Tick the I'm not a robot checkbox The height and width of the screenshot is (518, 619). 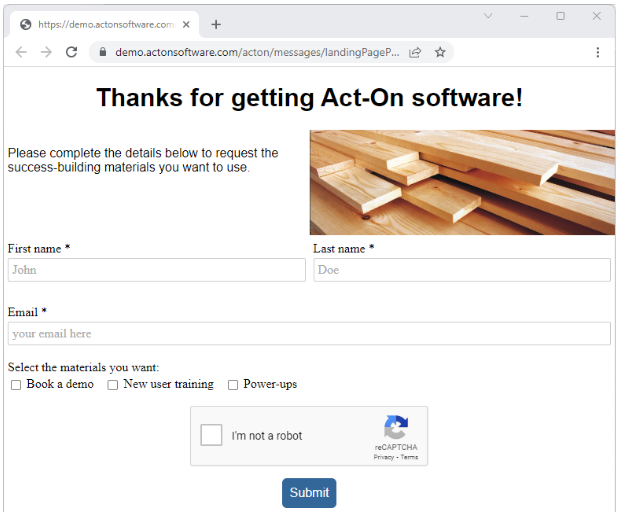click(211, 435)
